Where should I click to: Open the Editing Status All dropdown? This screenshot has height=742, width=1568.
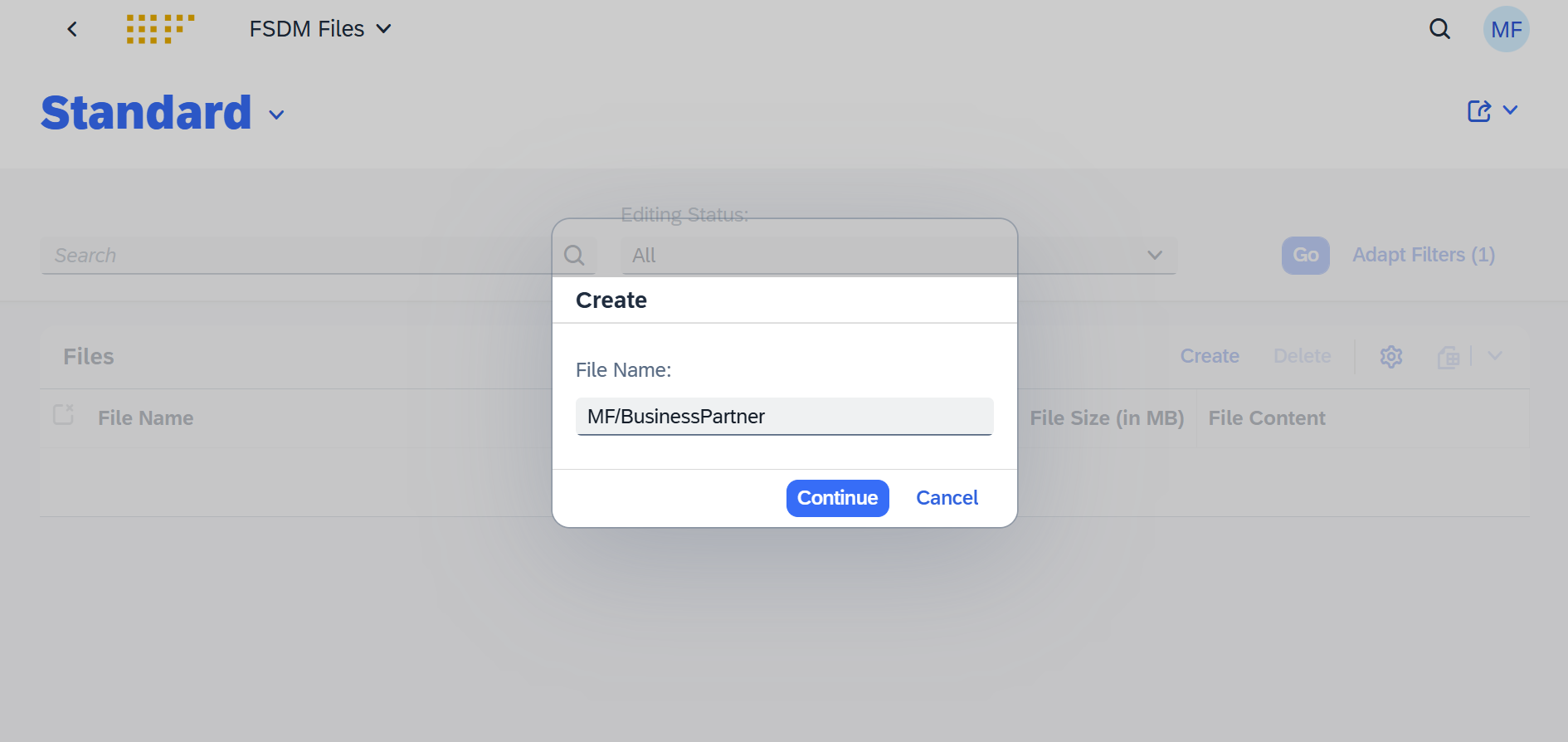point(898,256)
